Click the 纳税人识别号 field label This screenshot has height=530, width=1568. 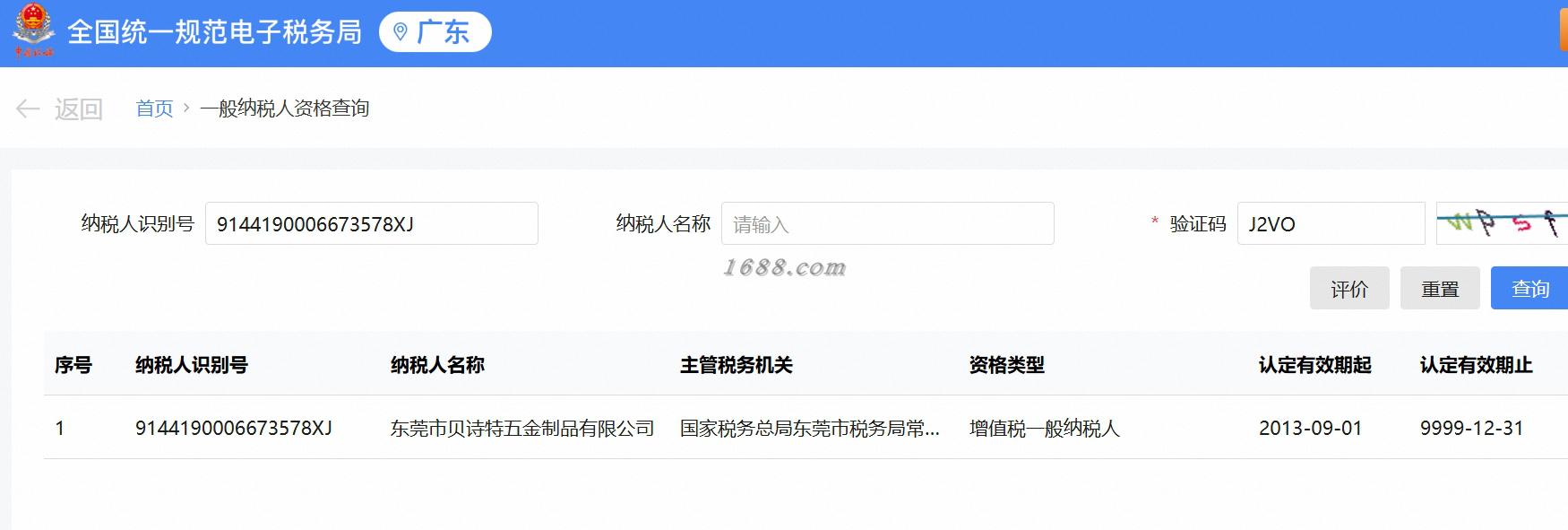(138, 223)
